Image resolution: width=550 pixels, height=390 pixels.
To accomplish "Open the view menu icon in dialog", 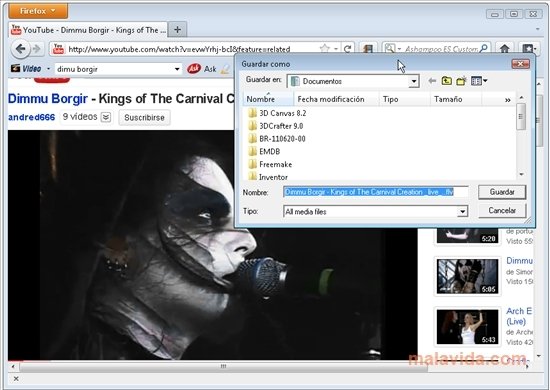I will (x=479, y=81).
